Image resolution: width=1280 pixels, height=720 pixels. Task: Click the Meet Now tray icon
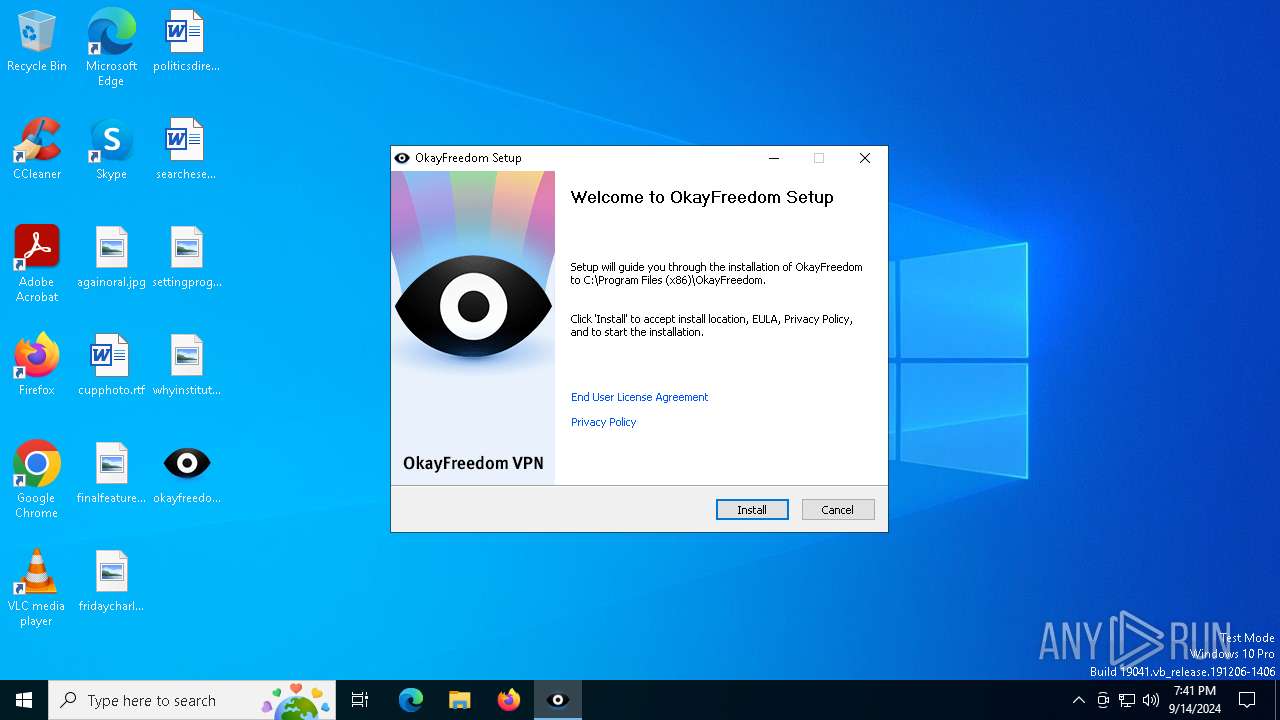pyautogui.click(x=1103, y=700)
